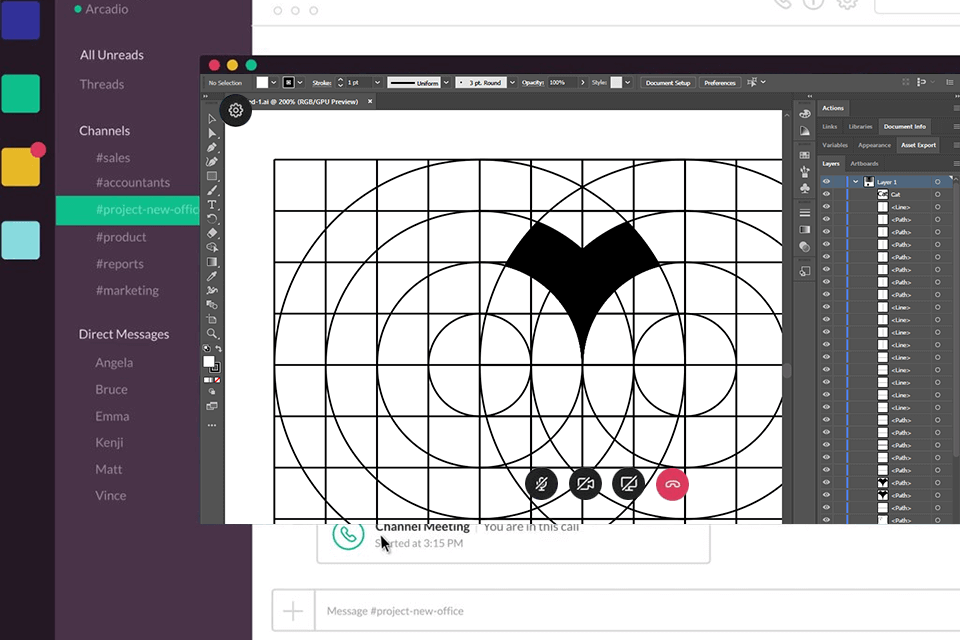Open the #marketing channel in Slack
Screen dimensions: 960x640
[x=127, y=290]
